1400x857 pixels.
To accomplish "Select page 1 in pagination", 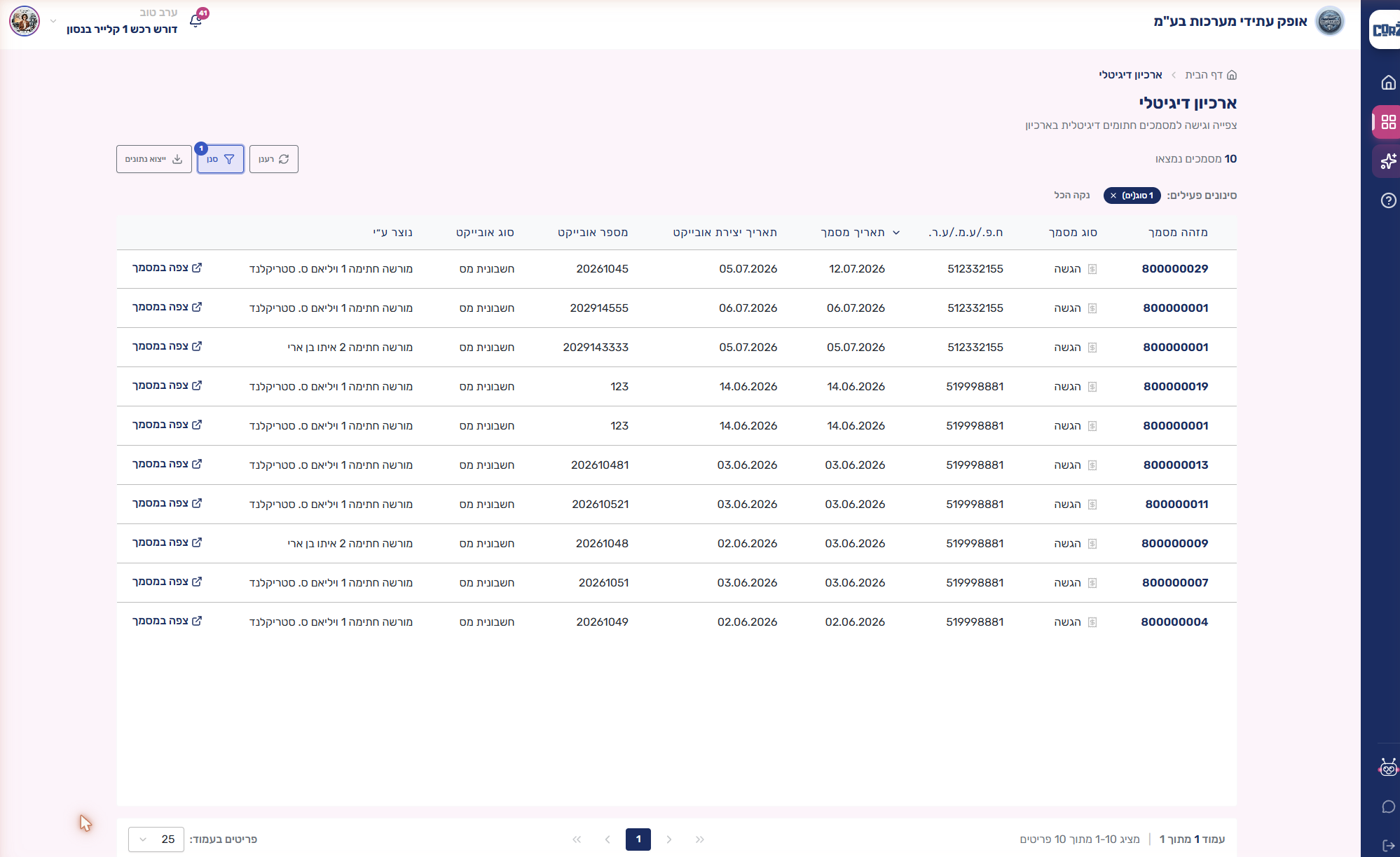I will [x=638, y=839].
